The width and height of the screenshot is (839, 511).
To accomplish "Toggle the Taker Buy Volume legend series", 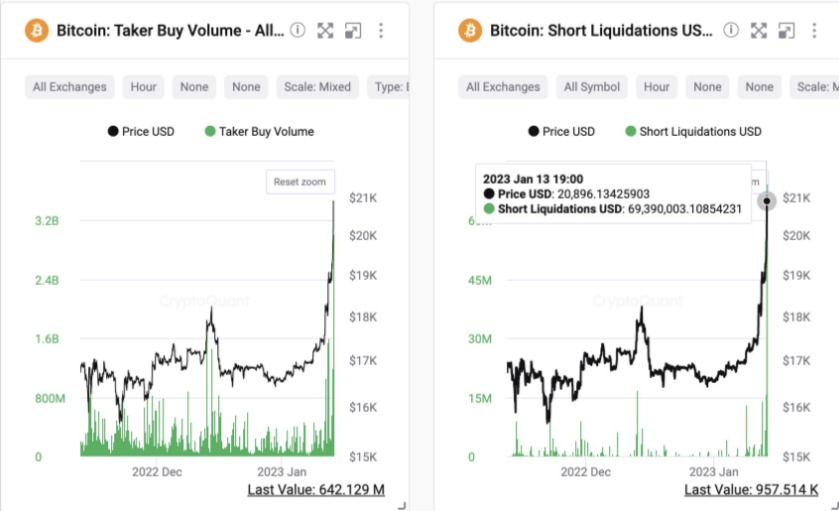I will pos(259,131).
